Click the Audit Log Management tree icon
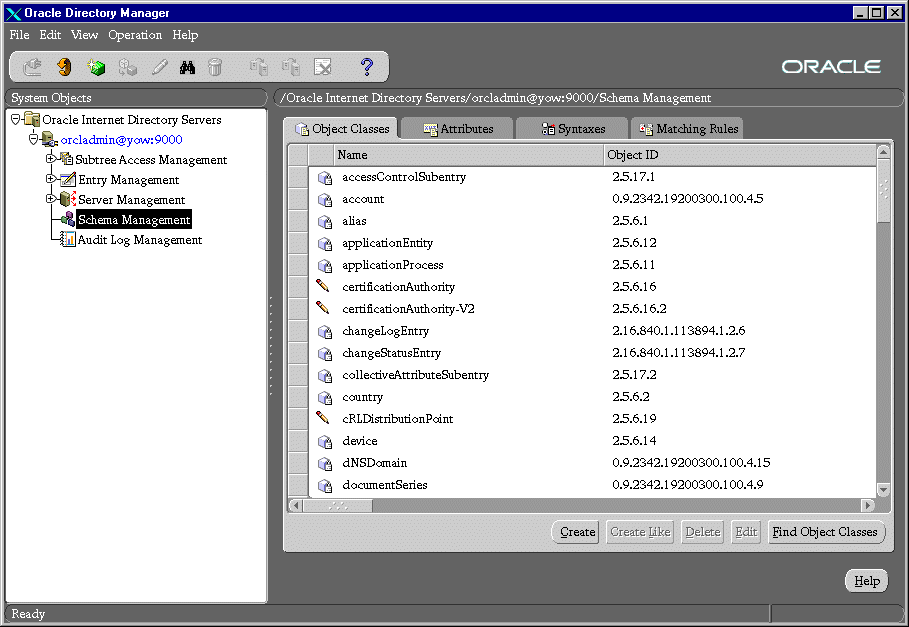 (x=68, y=240)
